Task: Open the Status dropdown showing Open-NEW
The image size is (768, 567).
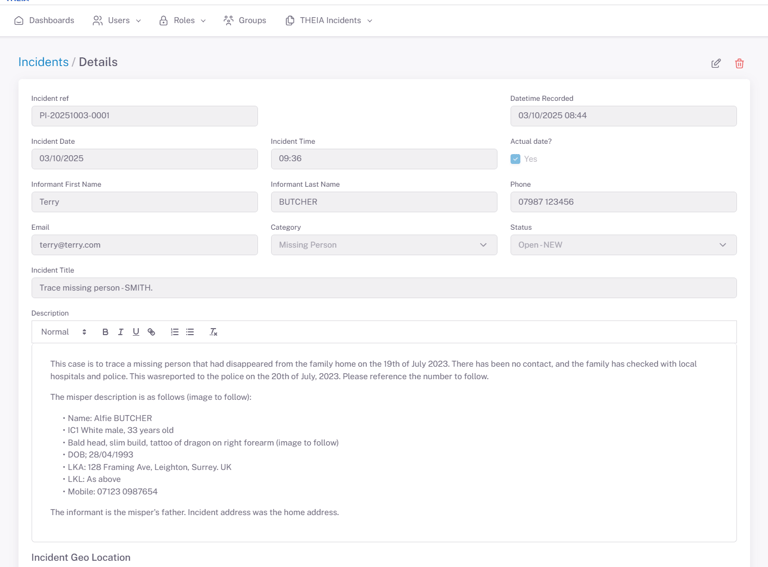Action: [x=623, y=245]
